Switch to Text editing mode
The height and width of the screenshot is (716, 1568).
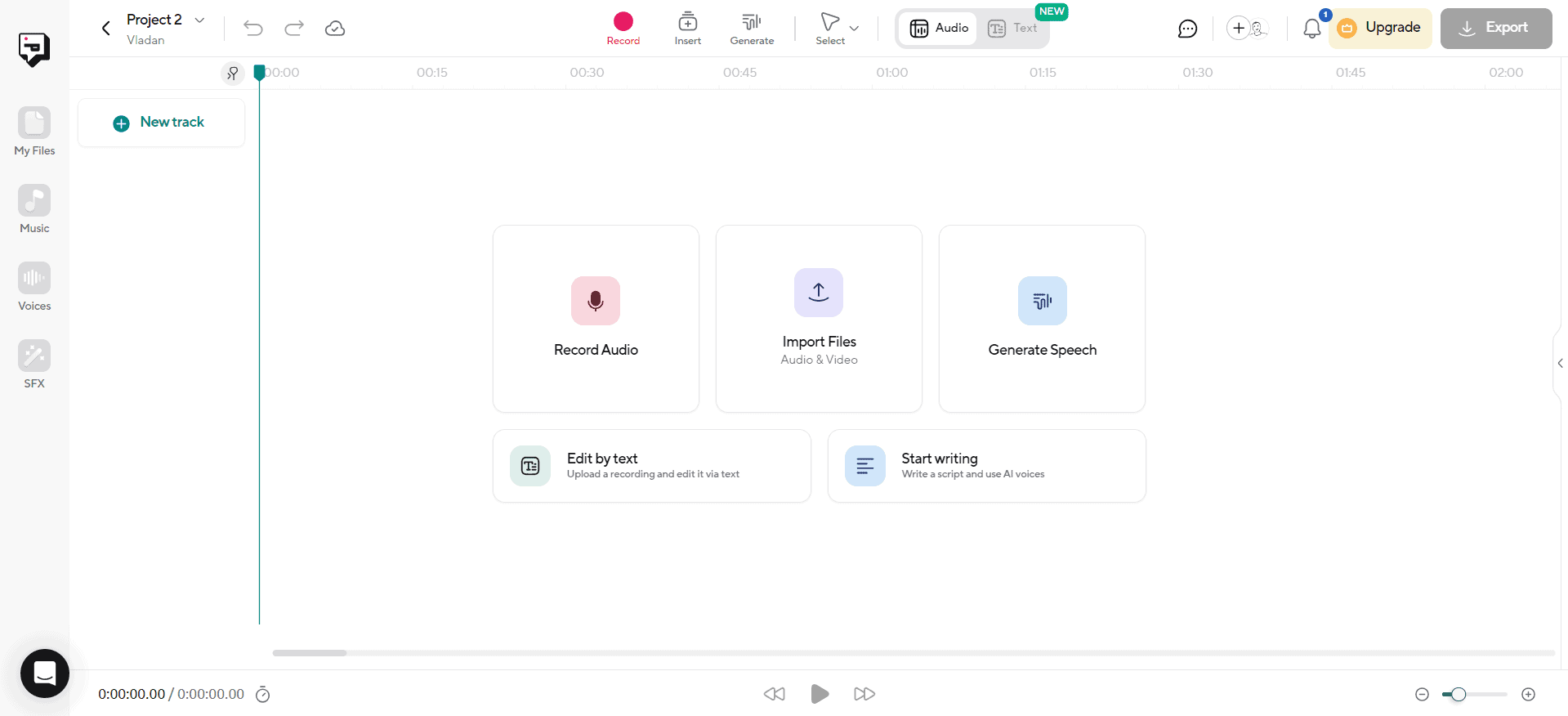(1012, 29)
